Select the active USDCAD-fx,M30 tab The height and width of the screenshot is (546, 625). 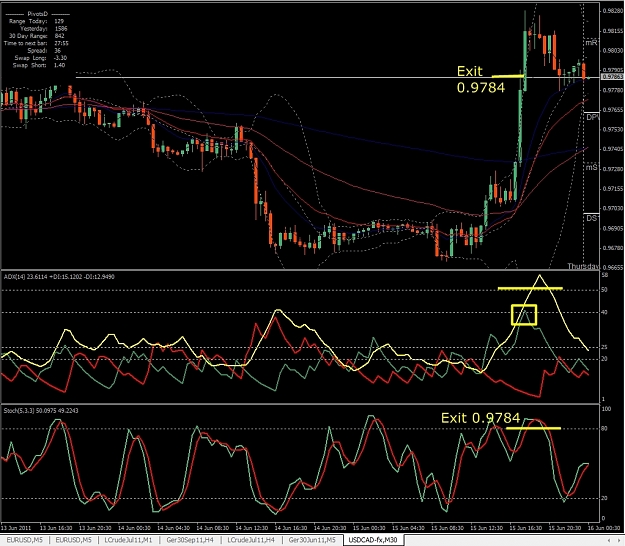pyautogui.click(x=373, y=540)
